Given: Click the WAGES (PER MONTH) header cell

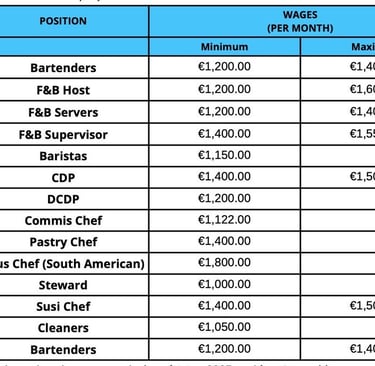Looking at the screenshot, I should pos(263,21).
